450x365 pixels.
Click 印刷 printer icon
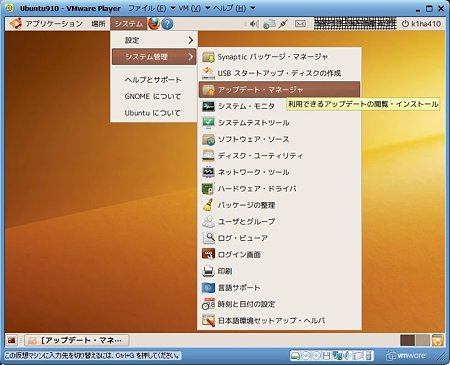point(208,271)
